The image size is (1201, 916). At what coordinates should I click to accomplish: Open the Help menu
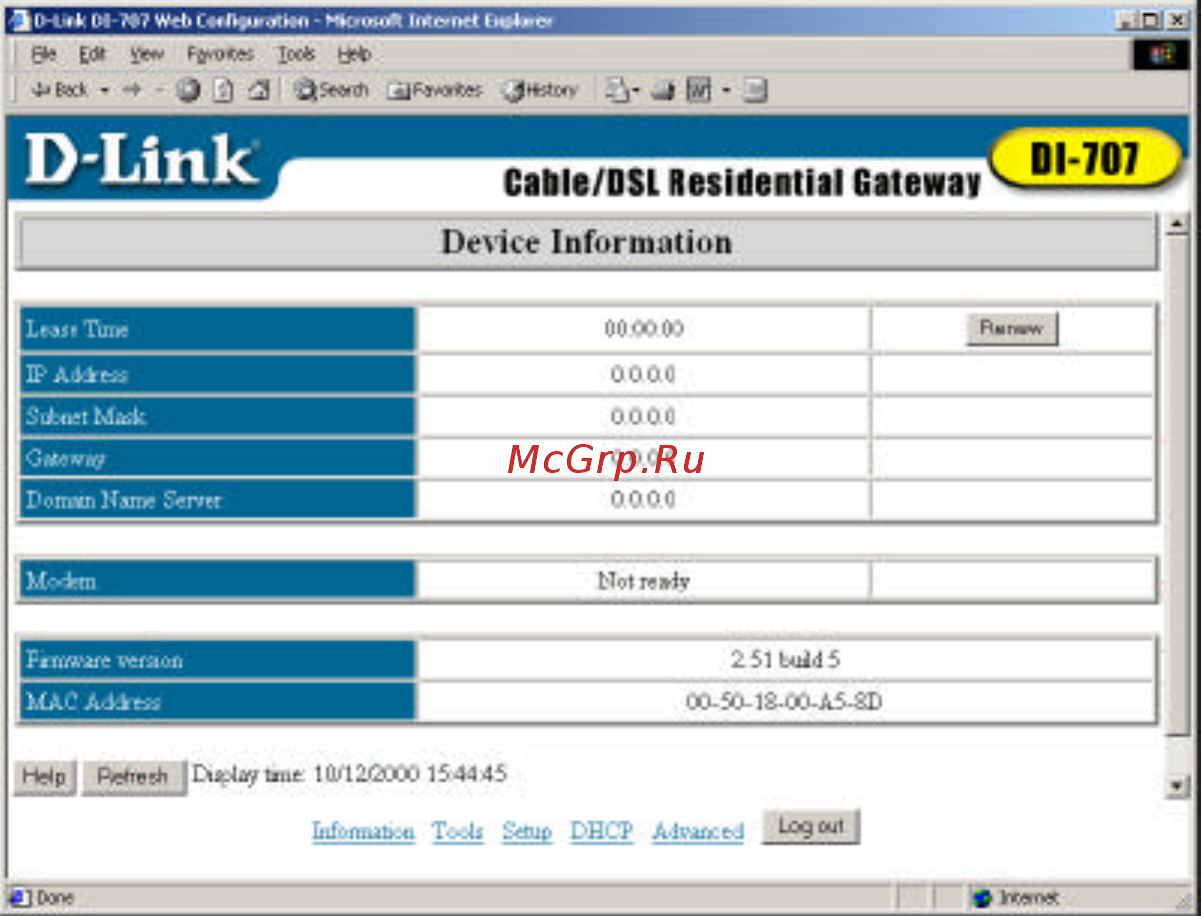[x=354, y=54]
